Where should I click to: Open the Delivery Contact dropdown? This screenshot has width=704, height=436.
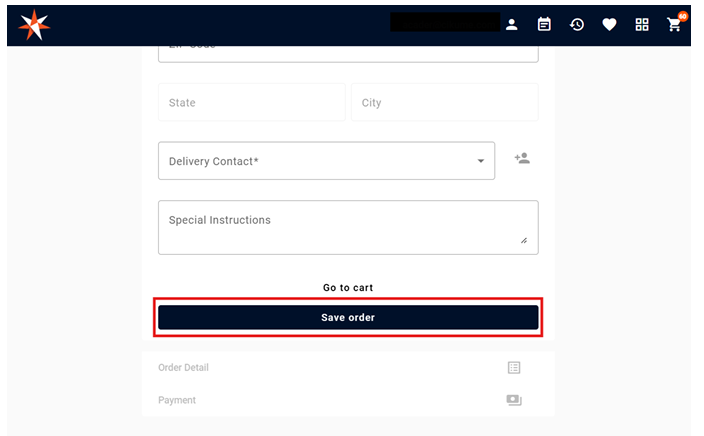(x=326, y=161)
